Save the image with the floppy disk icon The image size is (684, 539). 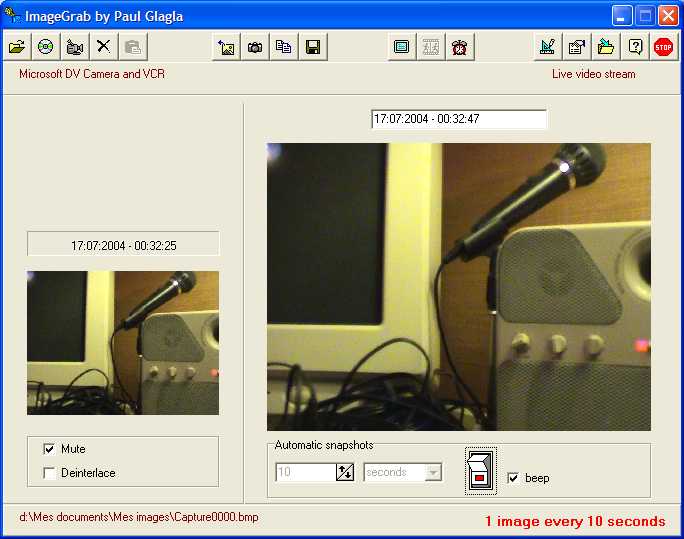tap(313, 46)
